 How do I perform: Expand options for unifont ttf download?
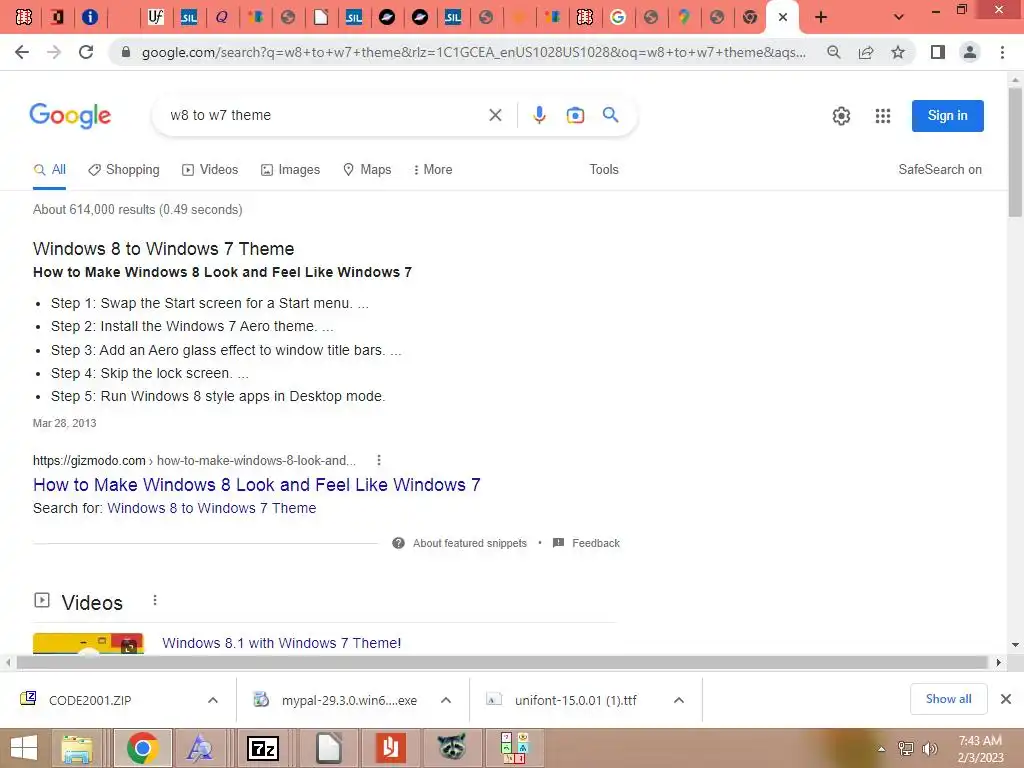click(679, 700)
